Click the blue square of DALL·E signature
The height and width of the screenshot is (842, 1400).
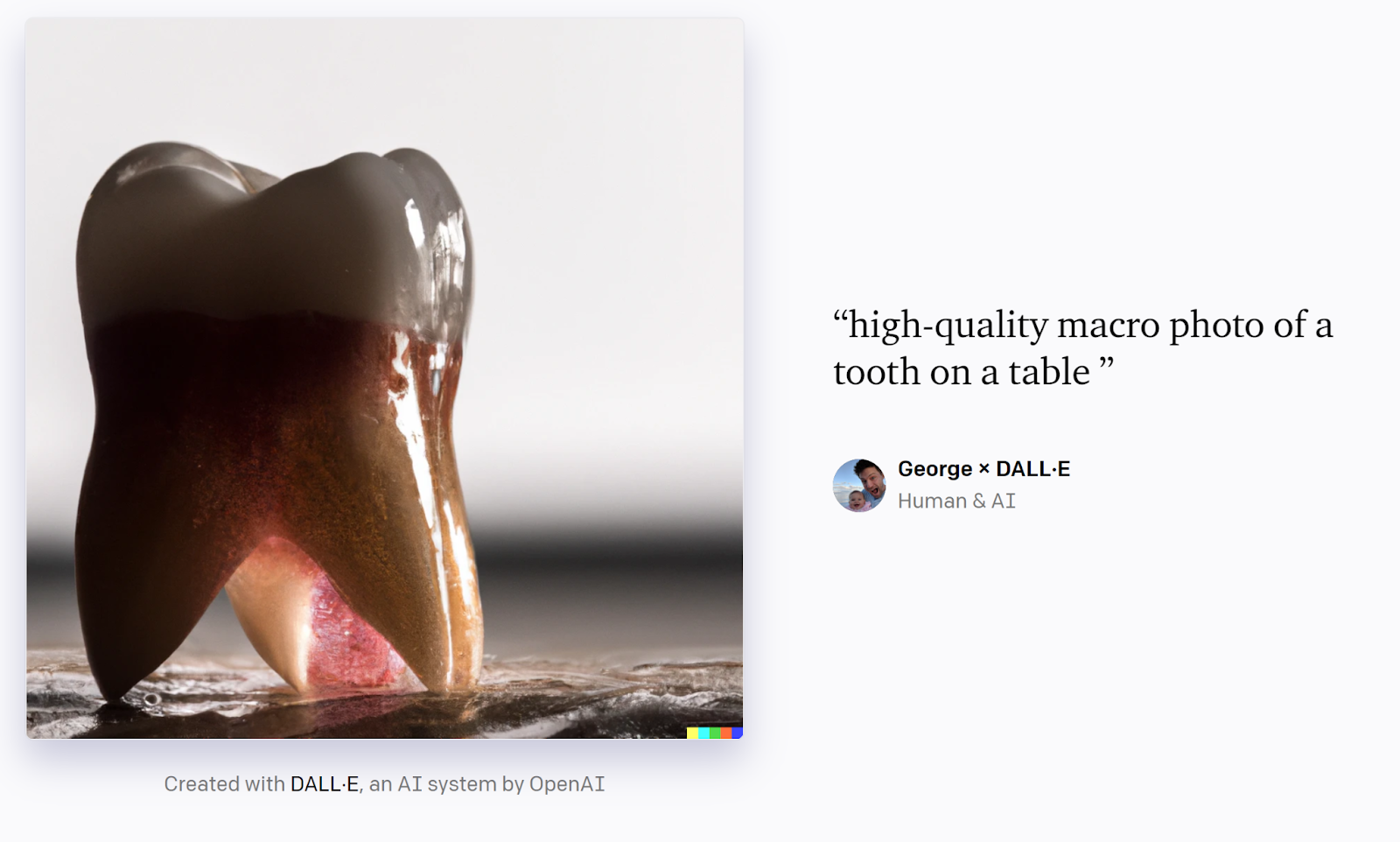(x=738, y=733)
